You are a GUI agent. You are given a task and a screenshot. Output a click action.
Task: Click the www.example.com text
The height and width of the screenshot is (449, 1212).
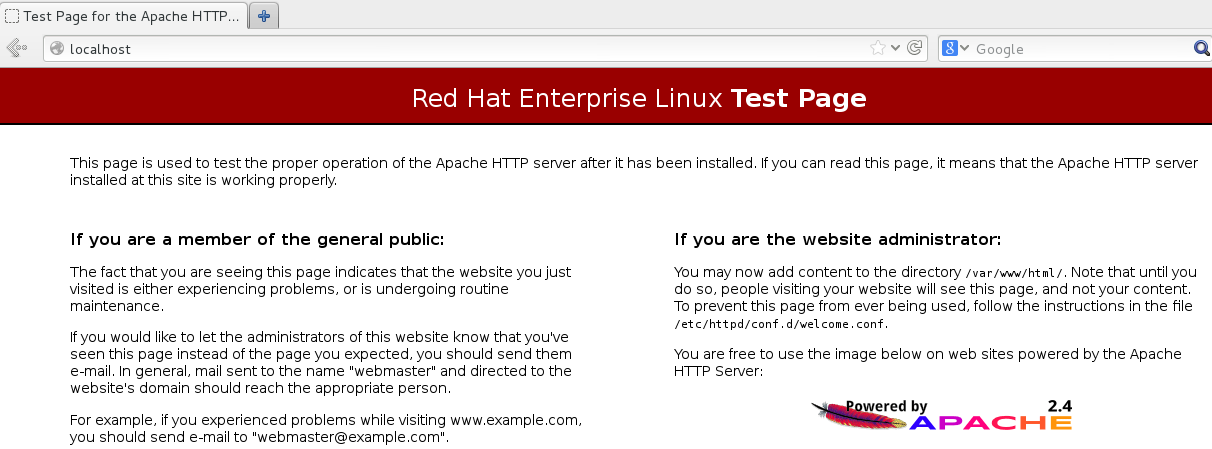514,420
